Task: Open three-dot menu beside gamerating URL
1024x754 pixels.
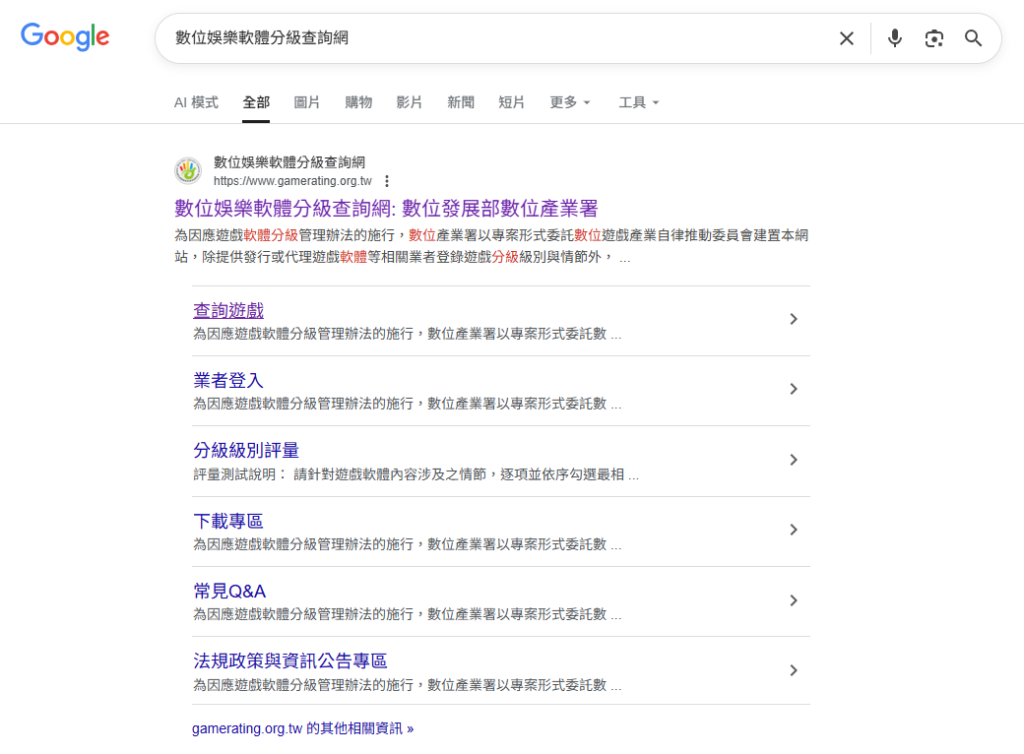Action: click(x=387, y=181)
